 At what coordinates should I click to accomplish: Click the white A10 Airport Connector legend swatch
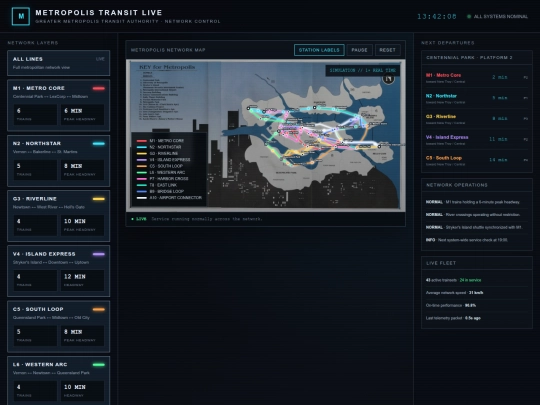click(142, 198)
